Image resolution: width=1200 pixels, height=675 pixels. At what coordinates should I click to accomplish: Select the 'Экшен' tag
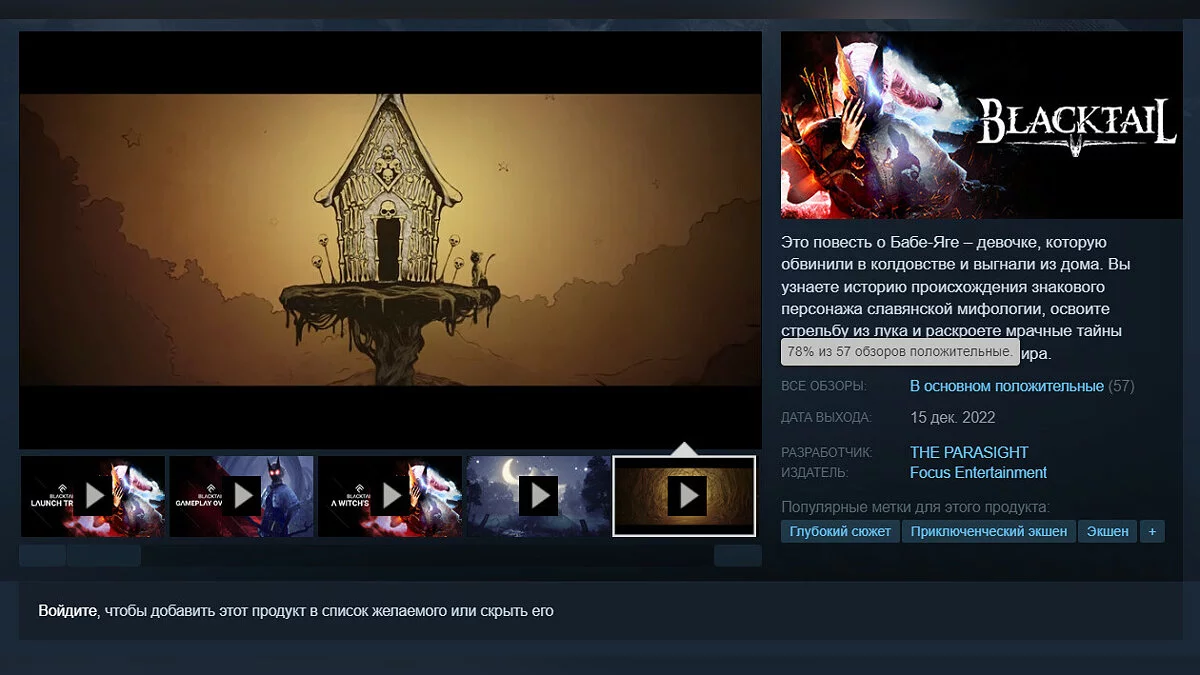1107,531
